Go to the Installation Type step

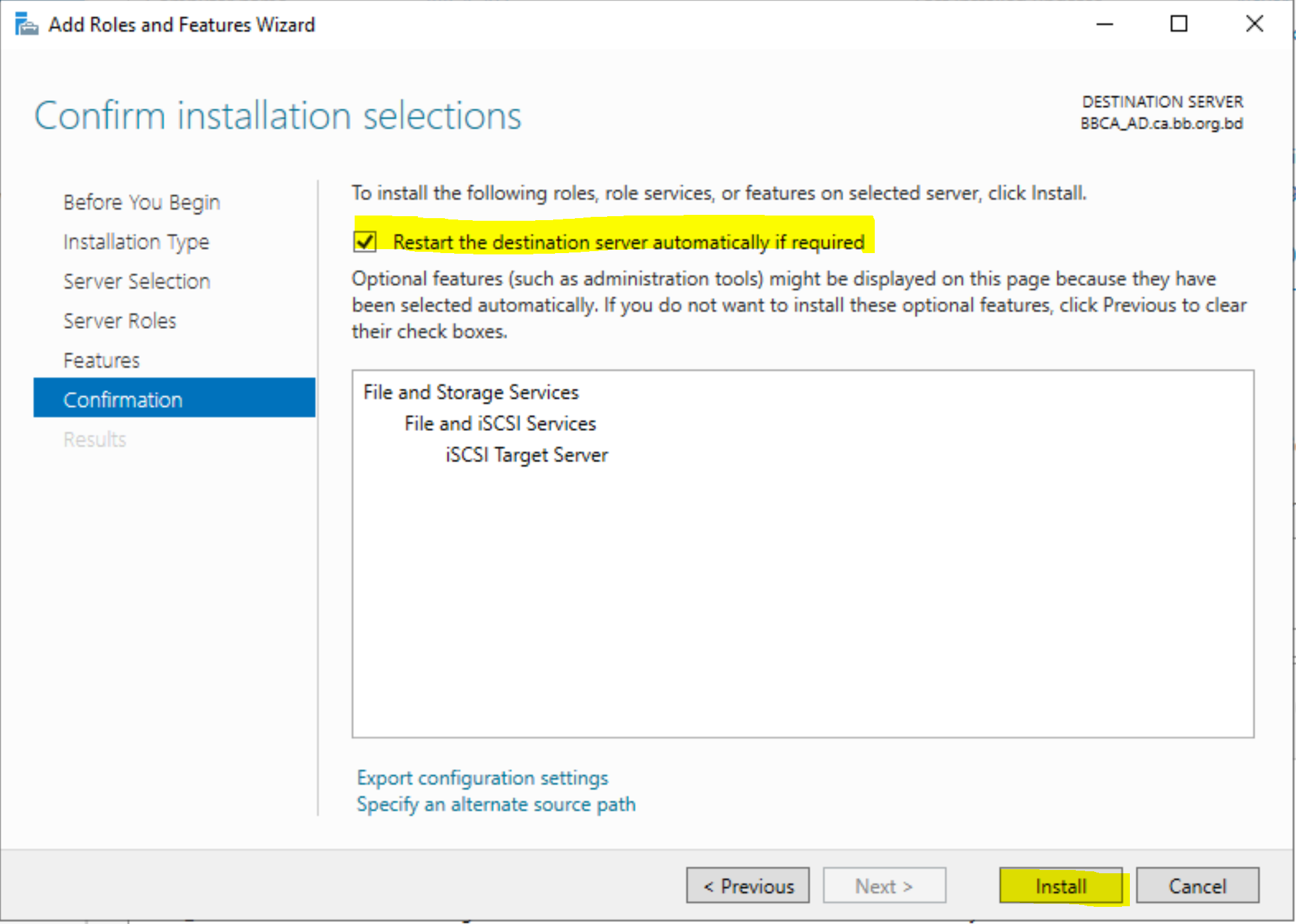[136, 241]
